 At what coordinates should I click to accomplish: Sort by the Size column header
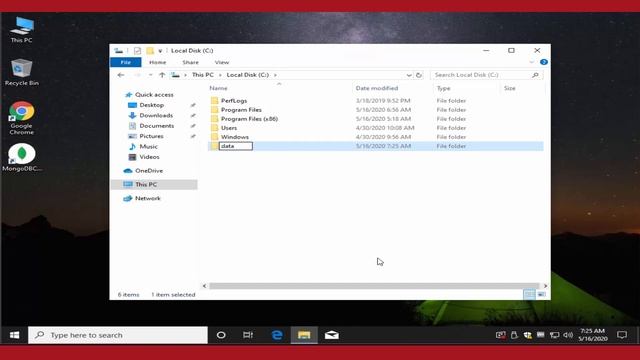point(509,88)
